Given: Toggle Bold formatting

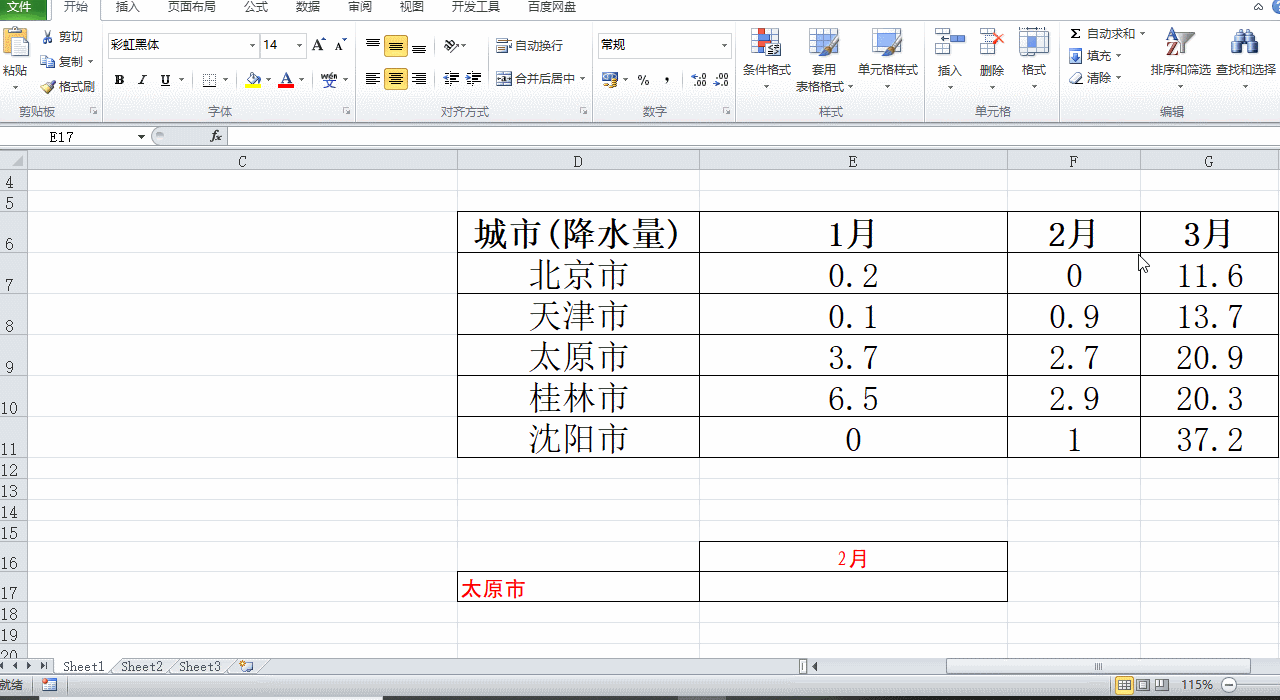Looking at the screenshot, I should tap(120, 80).
